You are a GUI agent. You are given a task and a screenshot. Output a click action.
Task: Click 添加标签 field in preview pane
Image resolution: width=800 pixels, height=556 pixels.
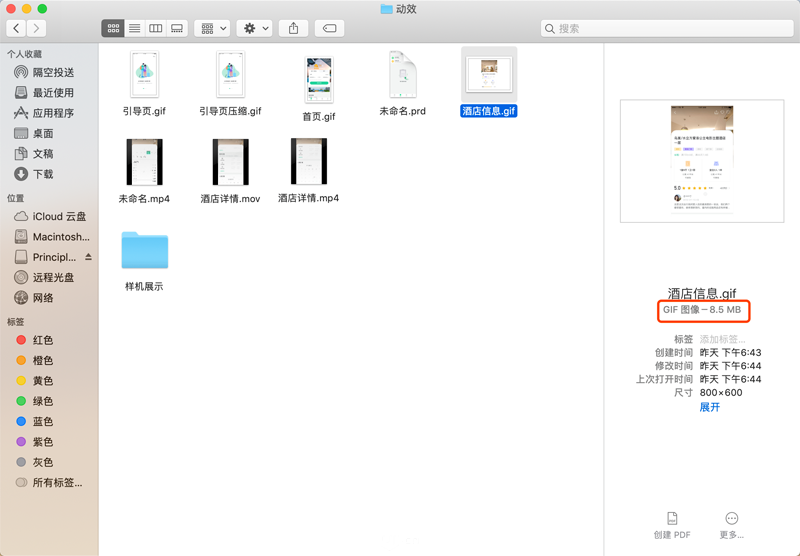[722, 339]
